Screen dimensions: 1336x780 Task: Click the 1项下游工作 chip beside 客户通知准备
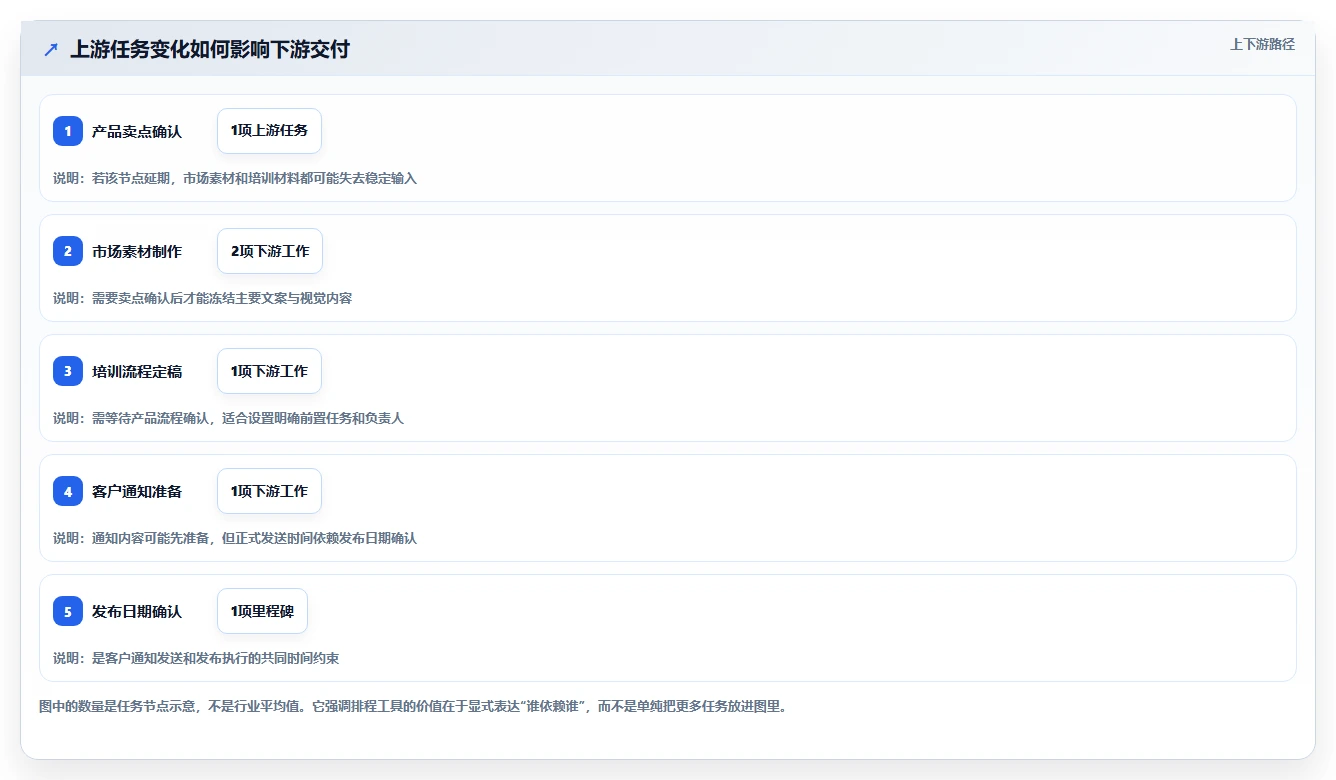[x=269, y=491]
